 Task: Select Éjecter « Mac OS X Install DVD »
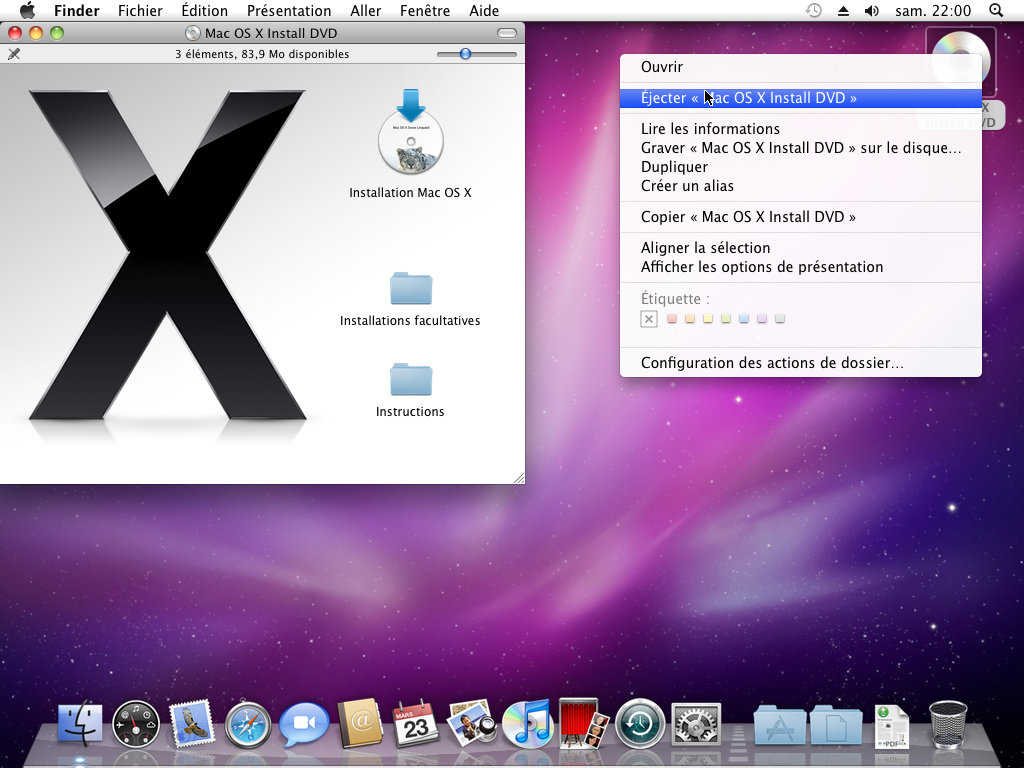pyautogui.click(x=749, y=98)
